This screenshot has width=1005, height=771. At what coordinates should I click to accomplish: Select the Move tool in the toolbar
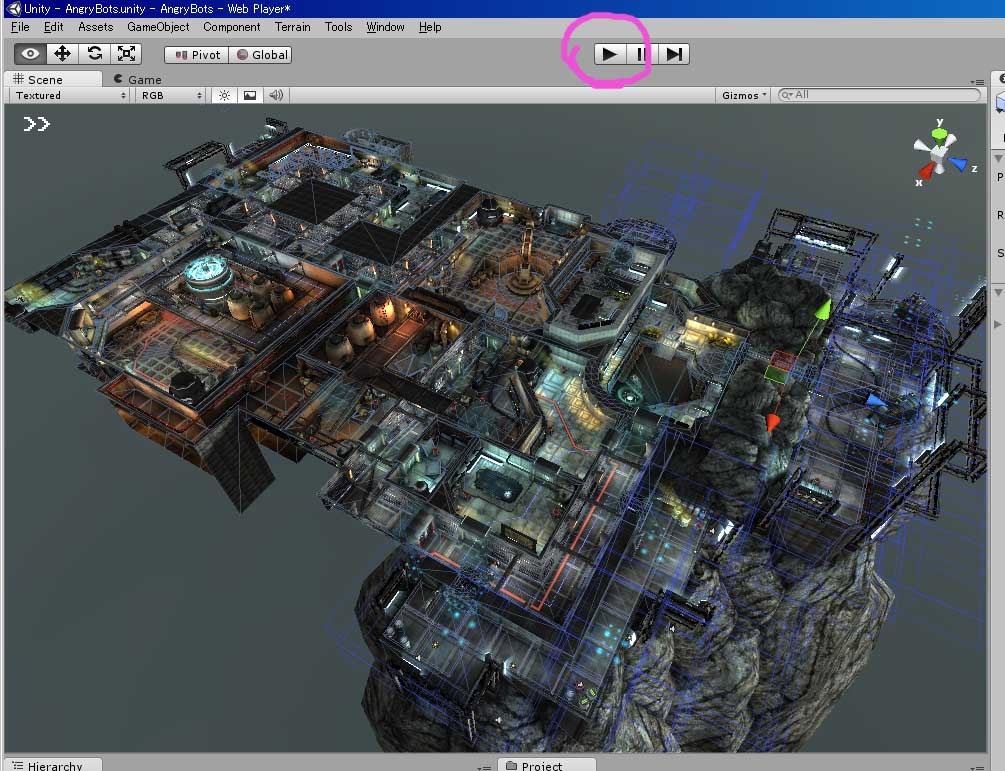click(62, 53)
